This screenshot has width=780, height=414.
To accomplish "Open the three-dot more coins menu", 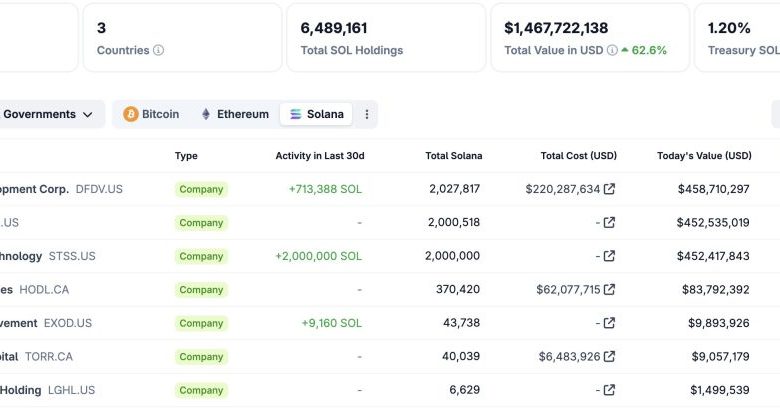I will pos(367,114).
